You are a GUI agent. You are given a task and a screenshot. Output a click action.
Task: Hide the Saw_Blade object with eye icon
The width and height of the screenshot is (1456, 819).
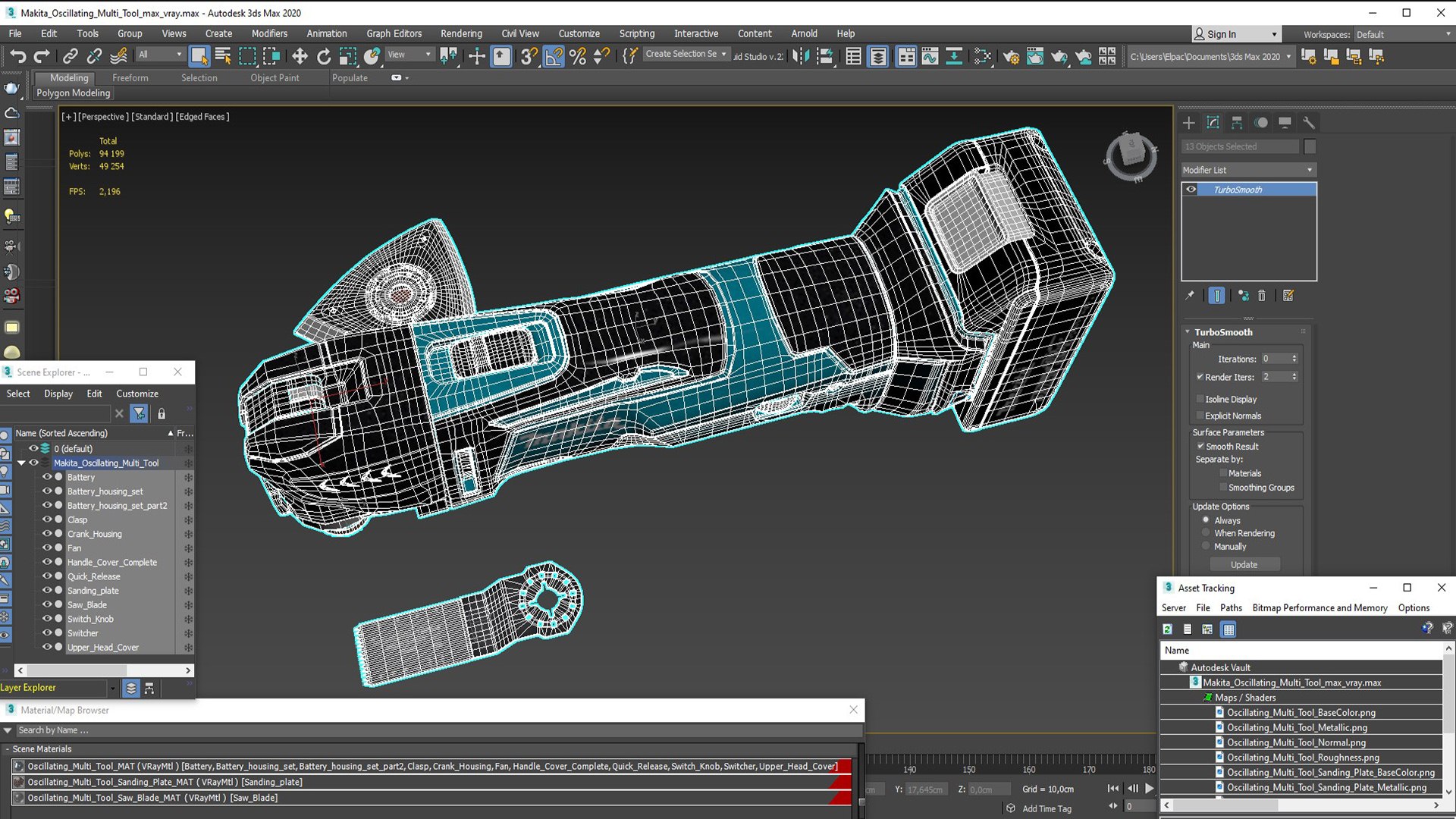point(47,604)
